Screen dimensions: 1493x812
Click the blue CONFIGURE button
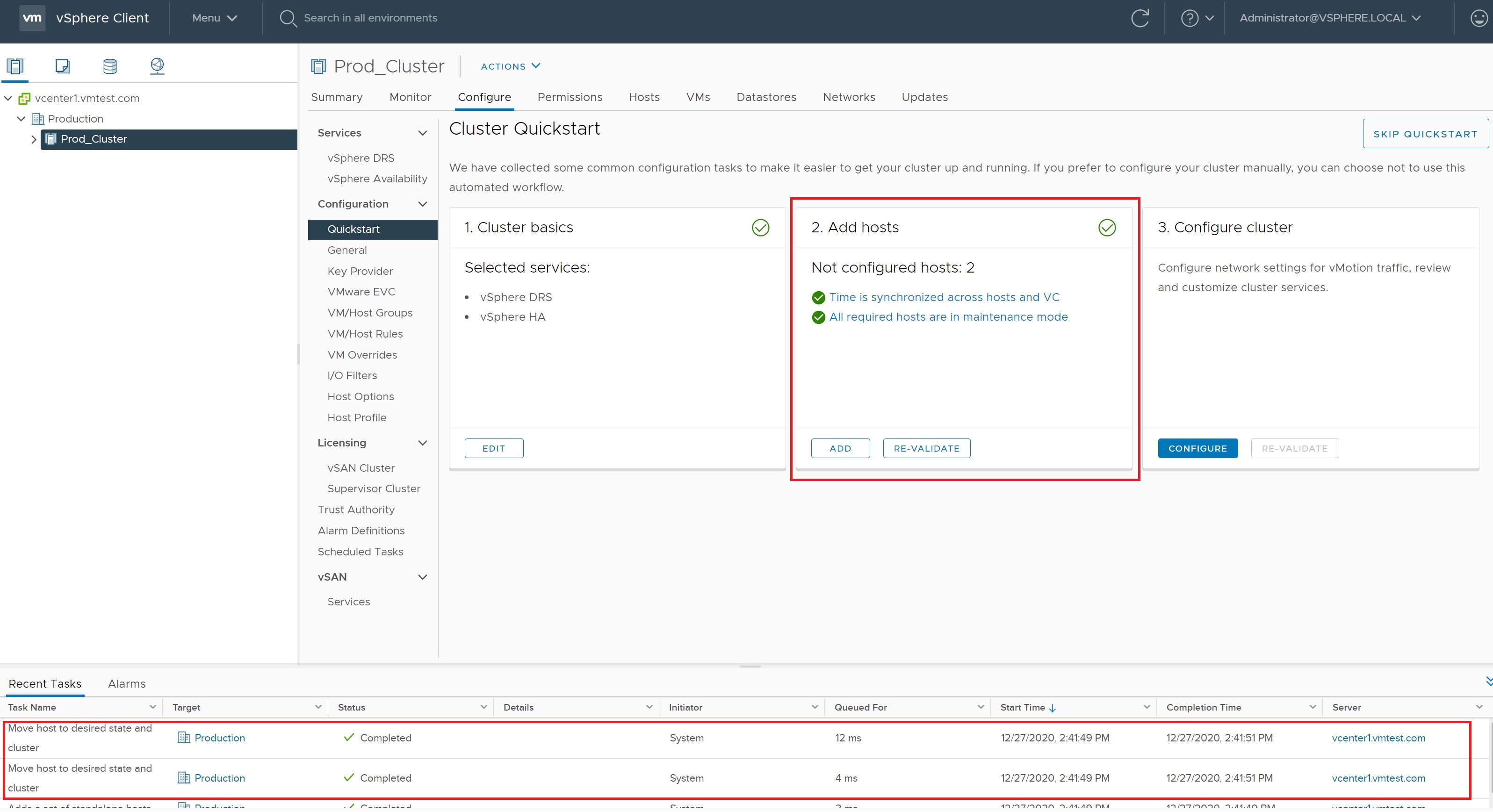(1197, 448)
